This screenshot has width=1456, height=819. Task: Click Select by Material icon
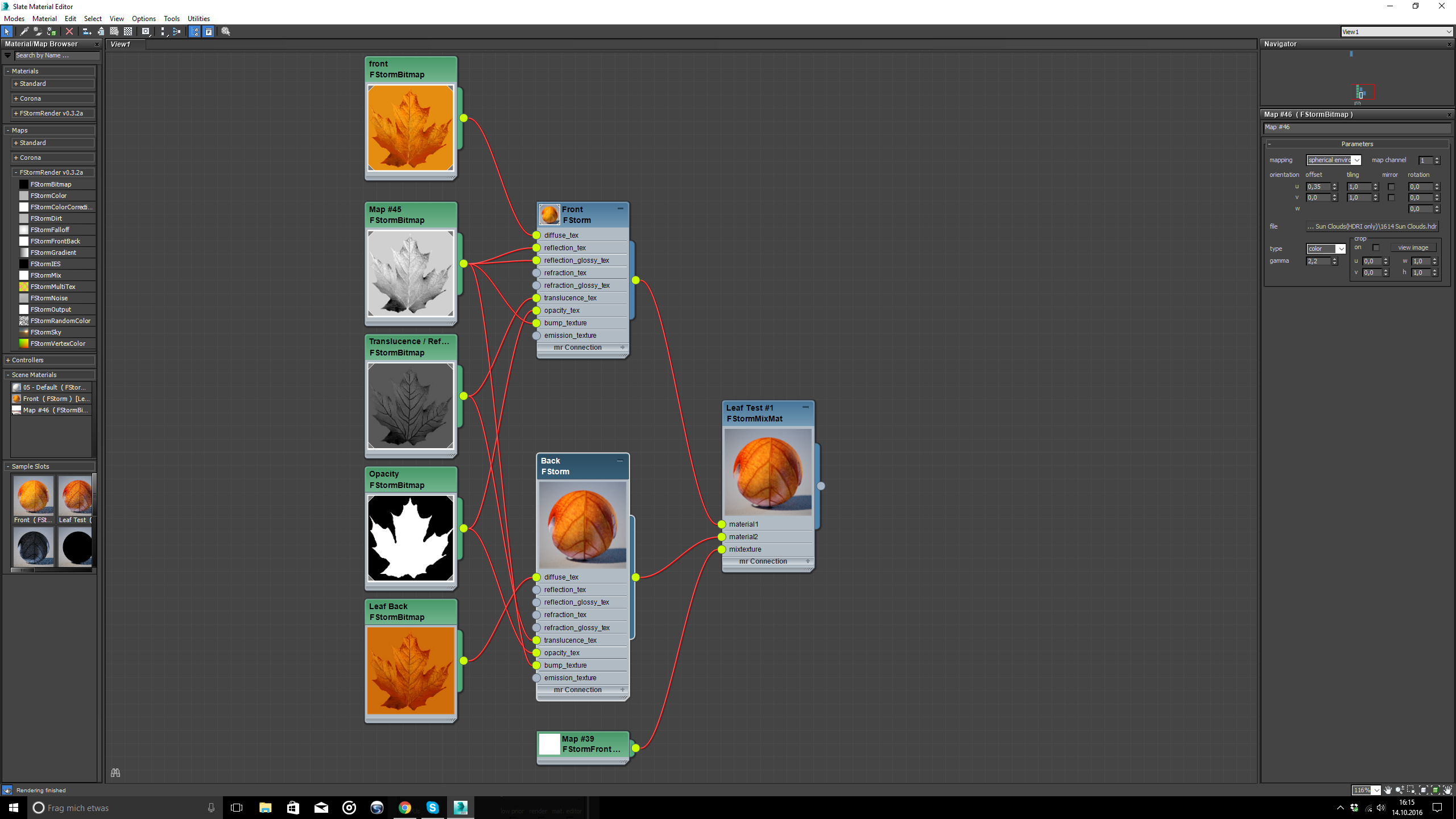226,32
